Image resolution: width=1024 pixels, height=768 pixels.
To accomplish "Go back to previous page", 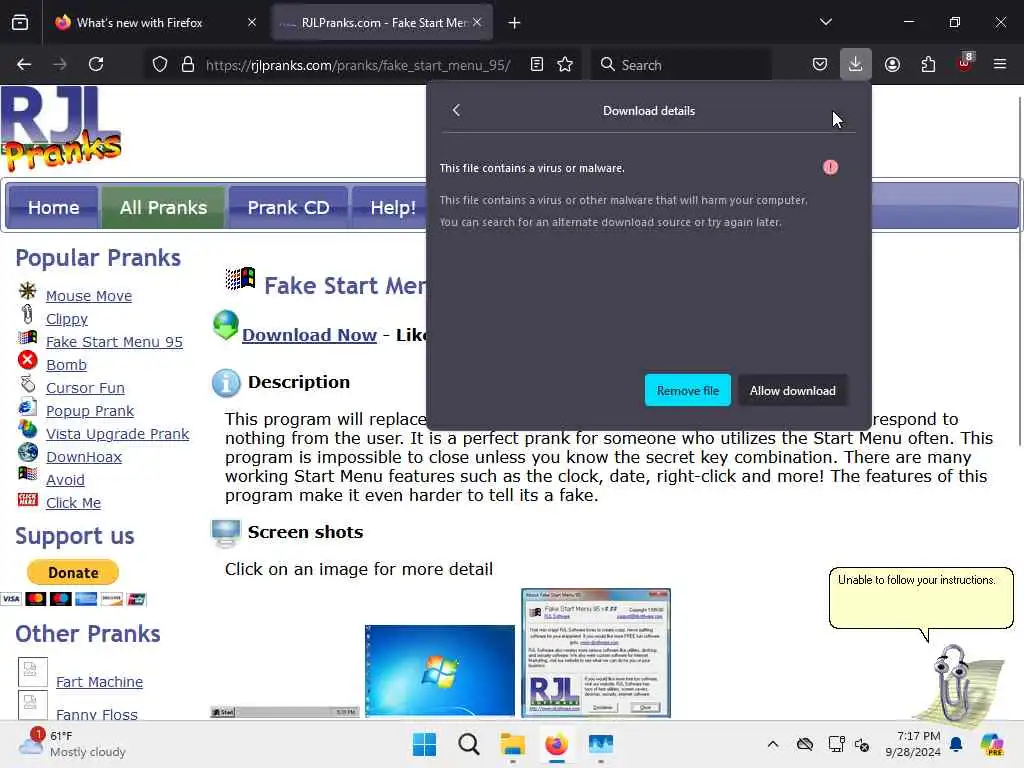I will pos(24,64).
